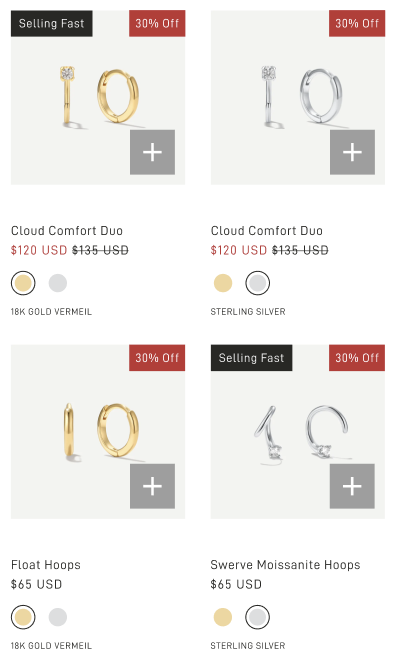Select gold swatch under silver Cloud Comfort Duo

pos(223,283)
